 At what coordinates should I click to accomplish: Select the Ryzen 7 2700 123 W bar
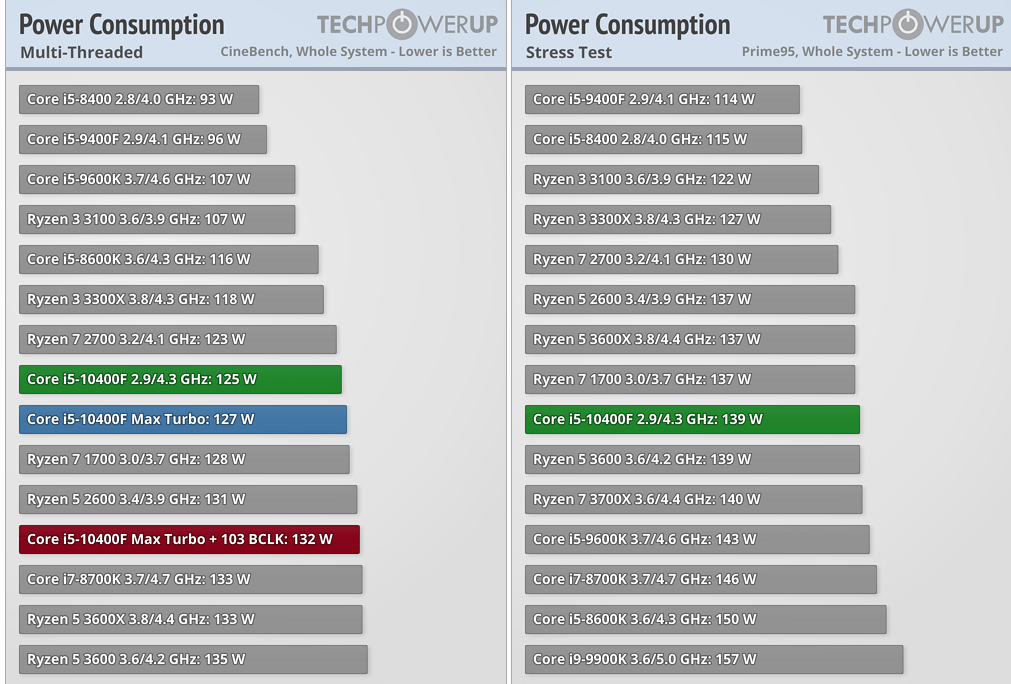coord(177,339)
